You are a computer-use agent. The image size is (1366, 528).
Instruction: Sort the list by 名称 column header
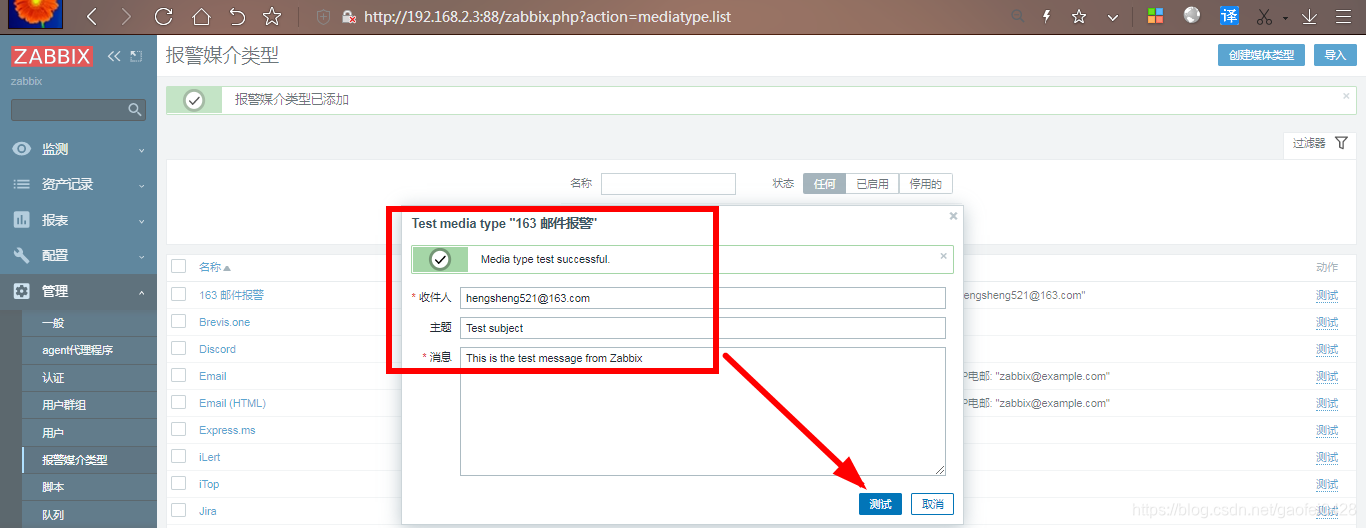pyautogui.click(x=214, y=267)
